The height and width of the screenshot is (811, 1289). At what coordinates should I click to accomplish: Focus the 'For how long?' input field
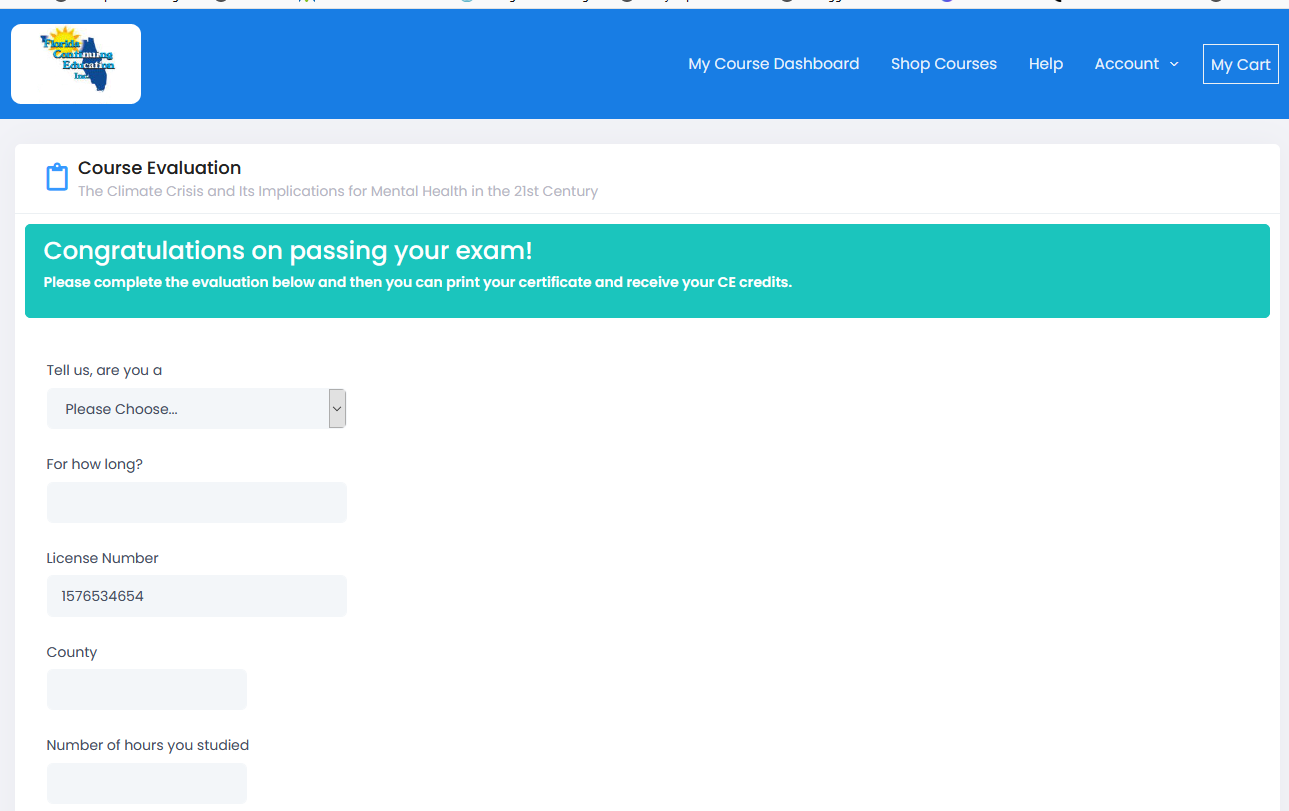click(196, 502)
